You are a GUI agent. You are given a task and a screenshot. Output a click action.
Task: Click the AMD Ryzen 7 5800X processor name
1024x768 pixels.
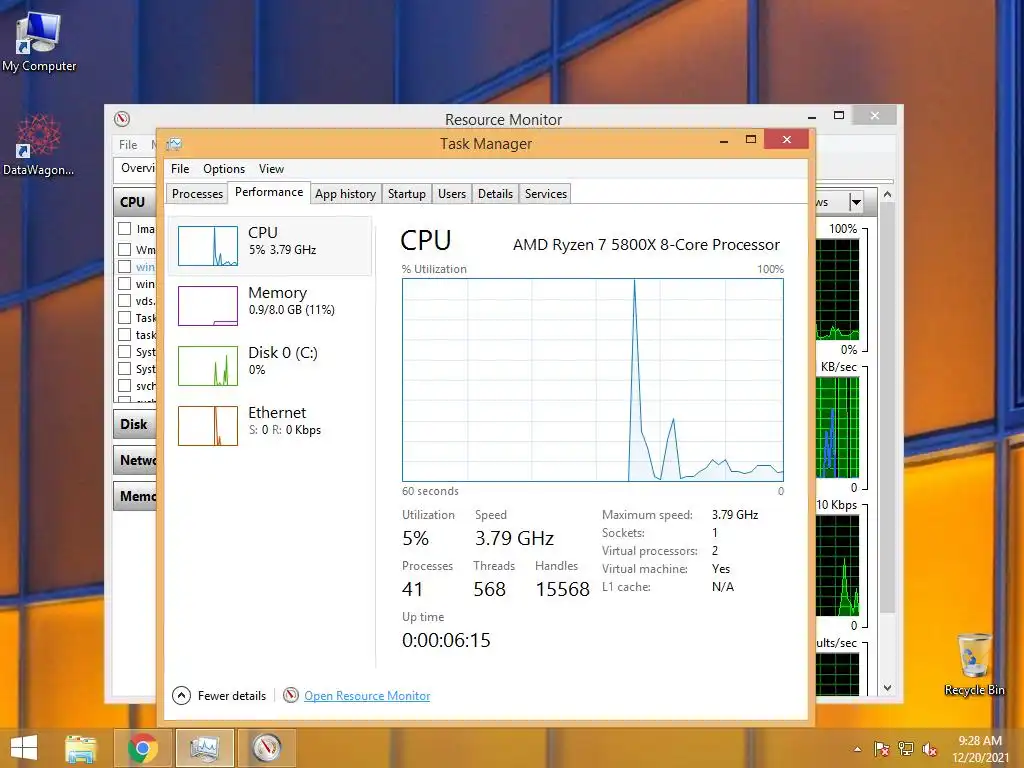pyautogui.click(x=647, y=245)
